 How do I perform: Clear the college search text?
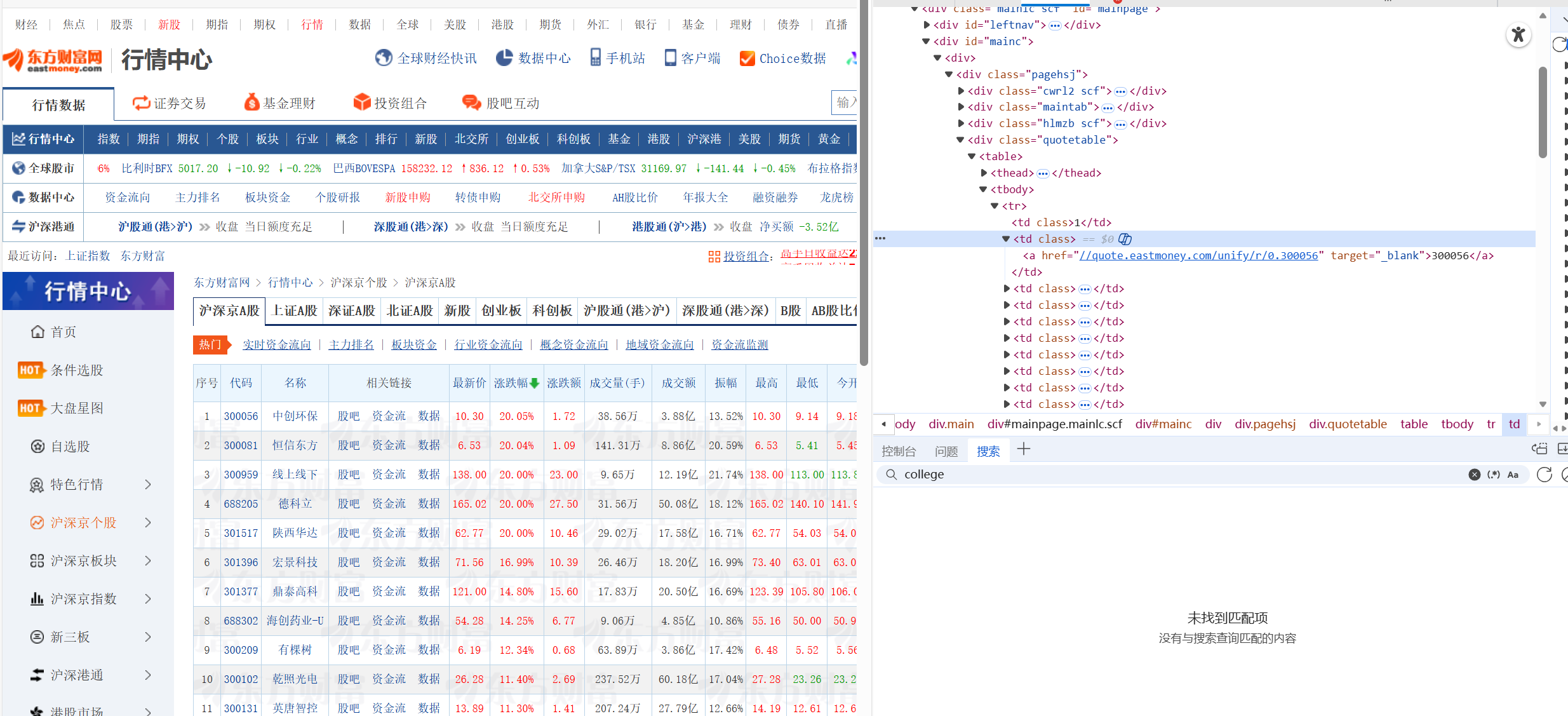tap(1475, 475)
